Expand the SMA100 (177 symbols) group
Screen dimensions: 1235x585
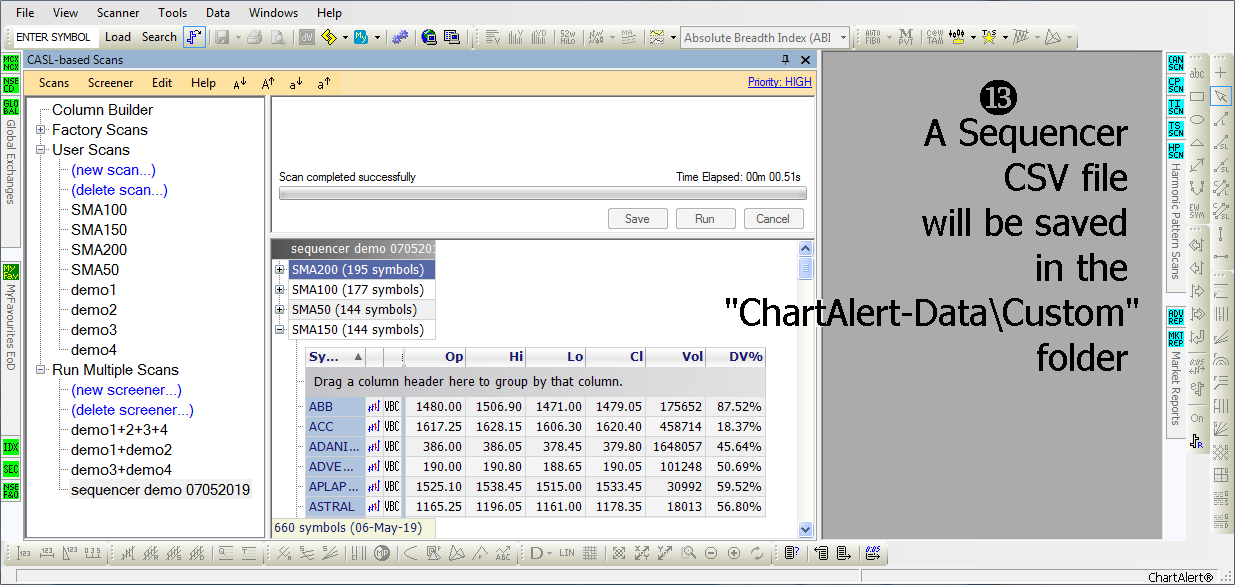point(280,290)
